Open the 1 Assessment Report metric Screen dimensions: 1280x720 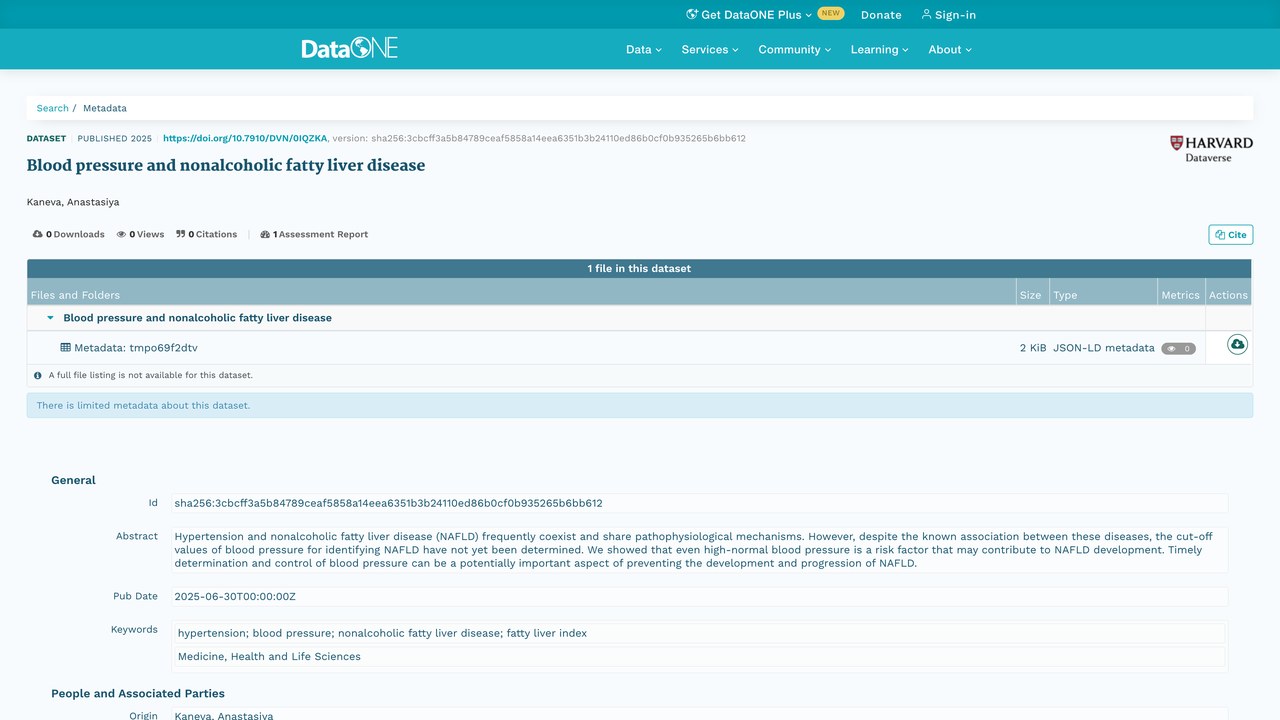point(314,234)
